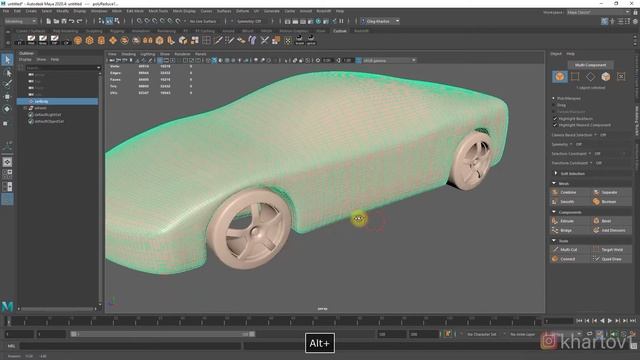Open the viewport Lighting menu
This screenshot has width=640, height=360.
pyautogui.click(x=148, y=54)
